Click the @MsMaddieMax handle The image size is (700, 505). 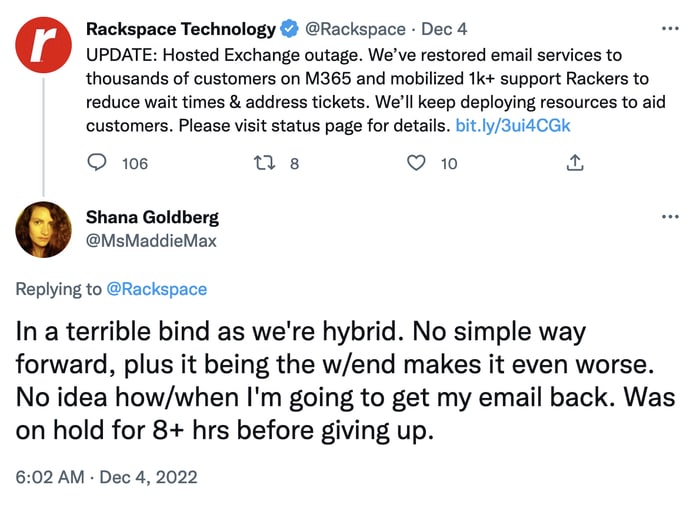(151, 241)
